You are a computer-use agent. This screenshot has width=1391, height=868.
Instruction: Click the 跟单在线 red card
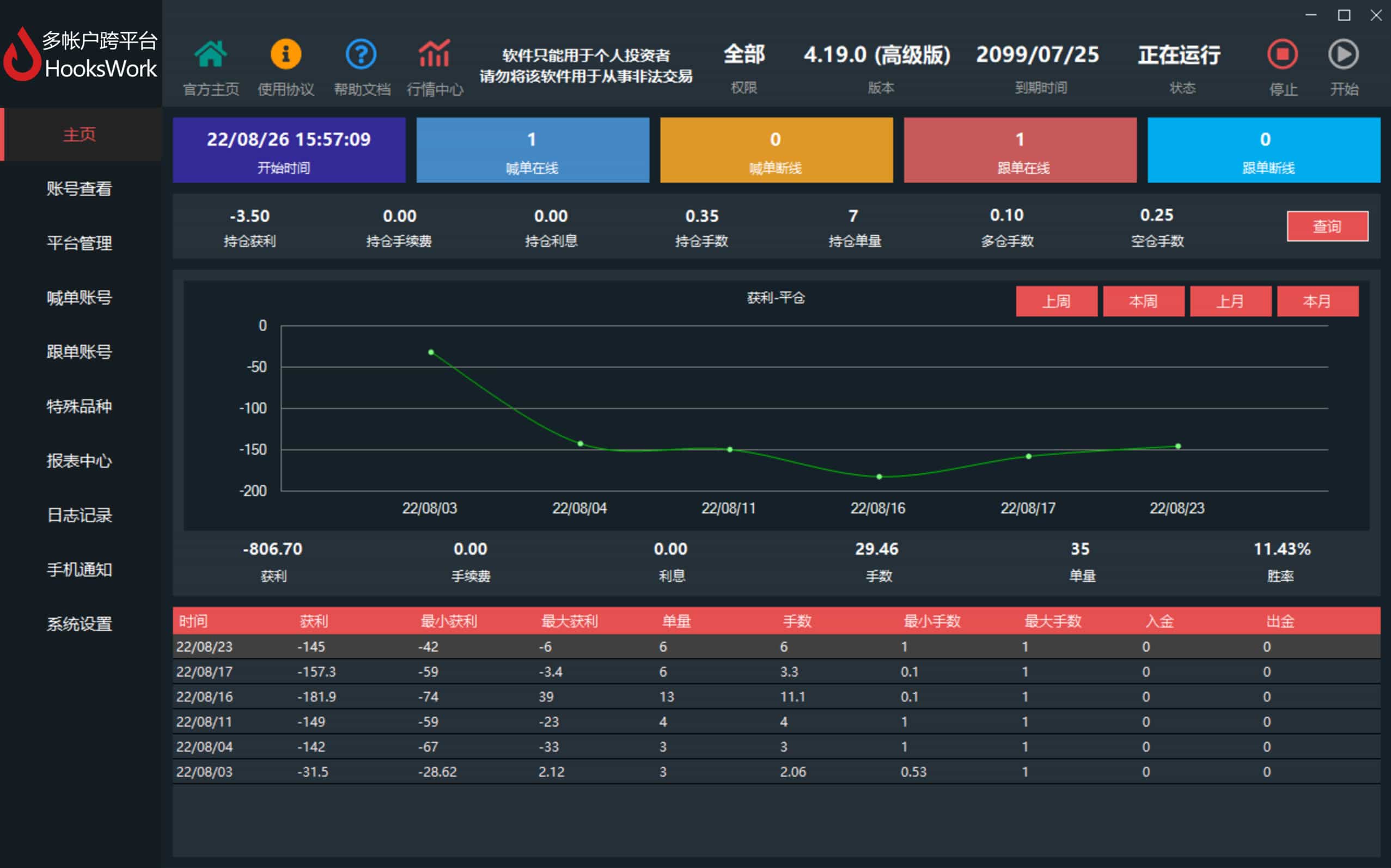[1020, 150]
